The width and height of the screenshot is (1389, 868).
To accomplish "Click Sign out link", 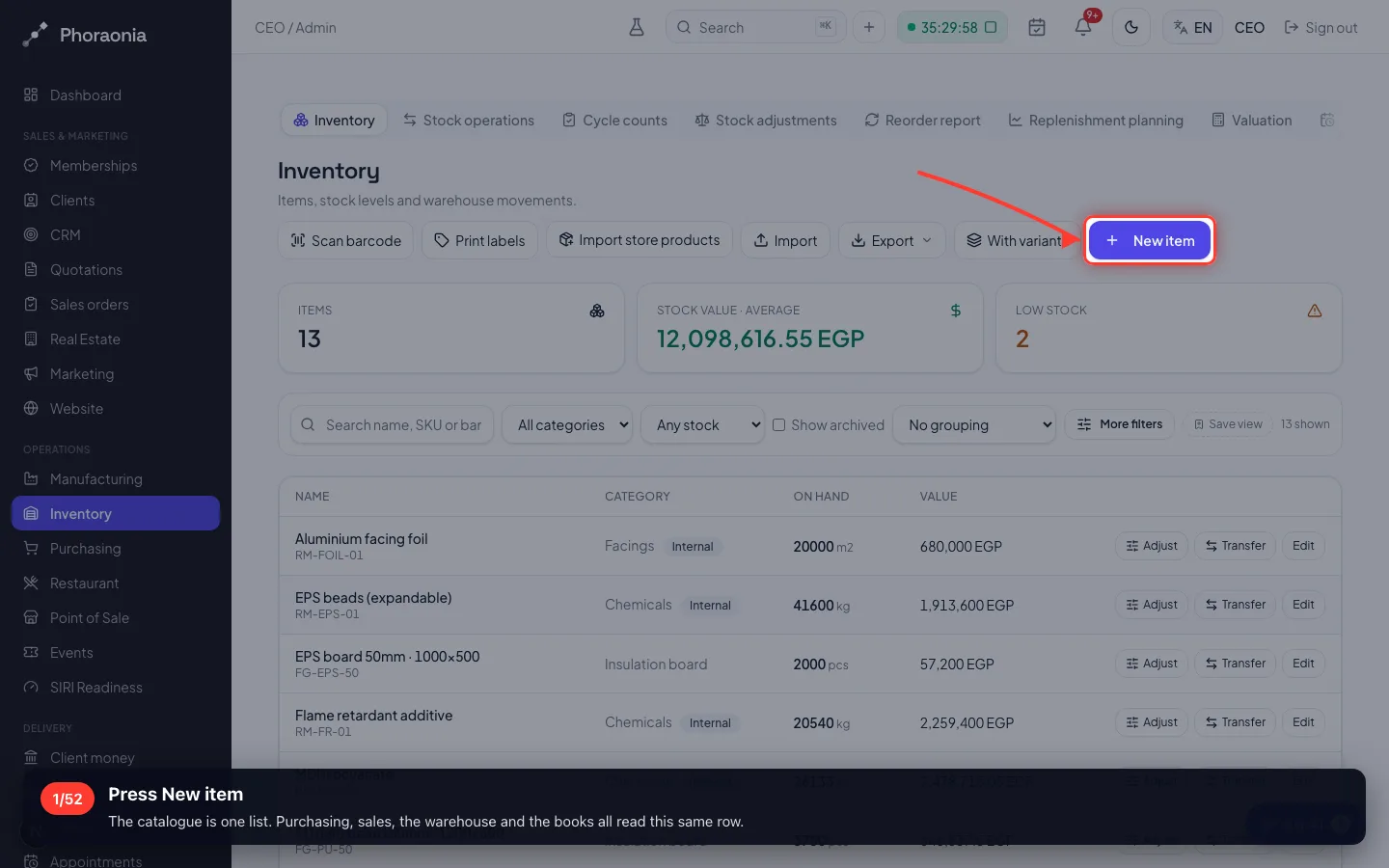I will coord(1321,27).
